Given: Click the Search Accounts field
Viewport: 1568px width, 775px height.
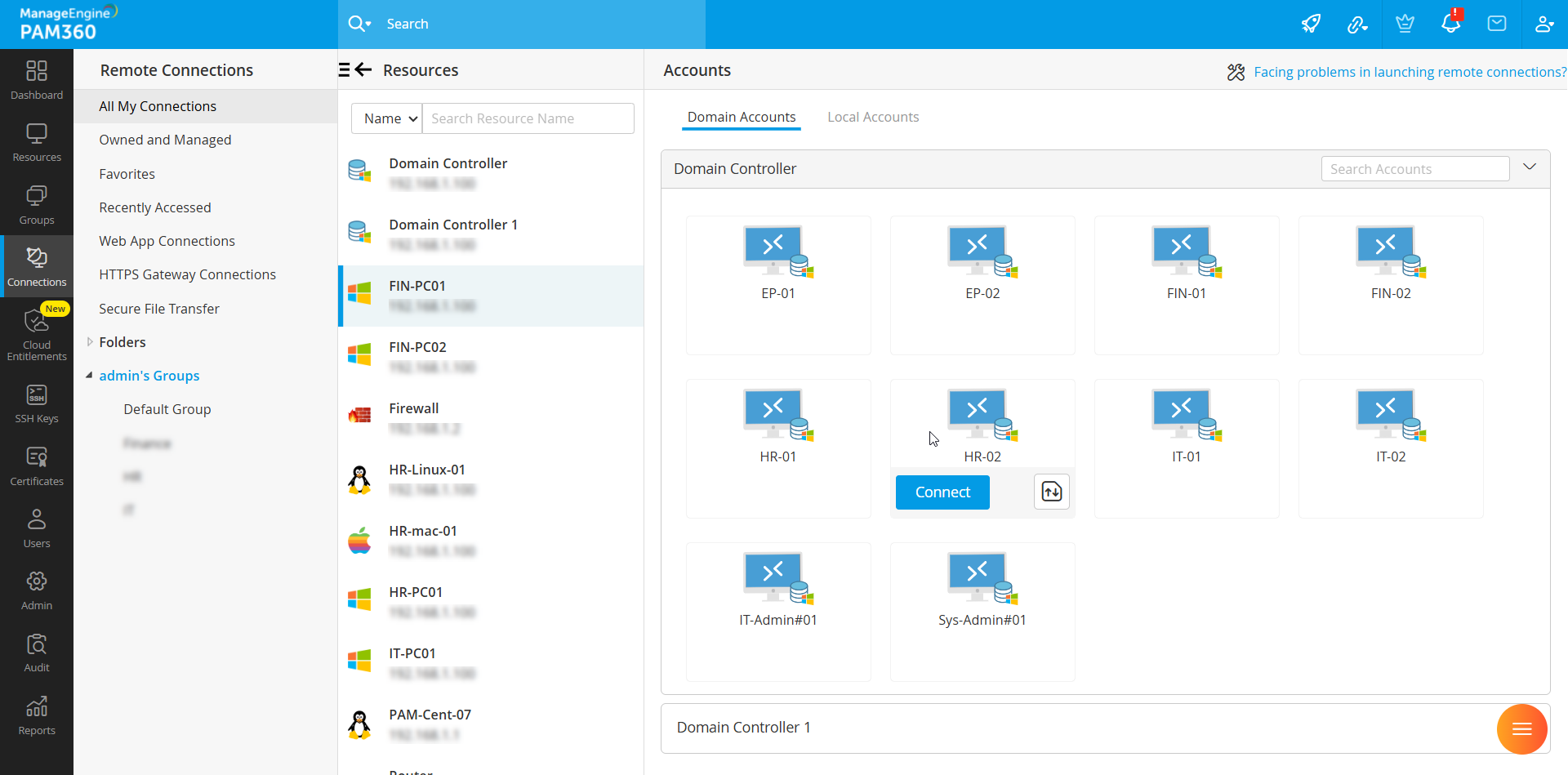Looking at the screenshot, I should [x=1414, y=169].
